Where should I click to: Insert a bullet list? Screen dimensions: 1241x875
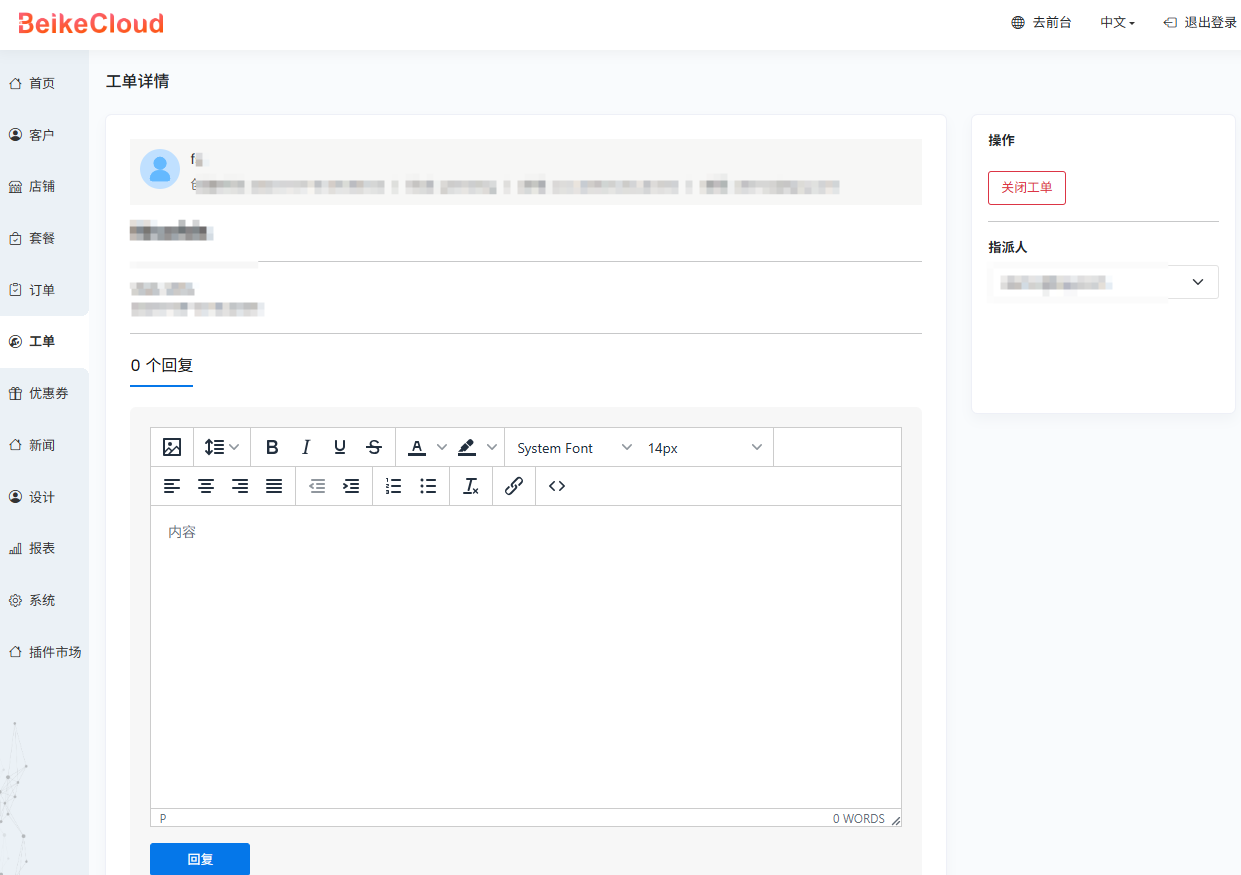(x=428, y=486)
